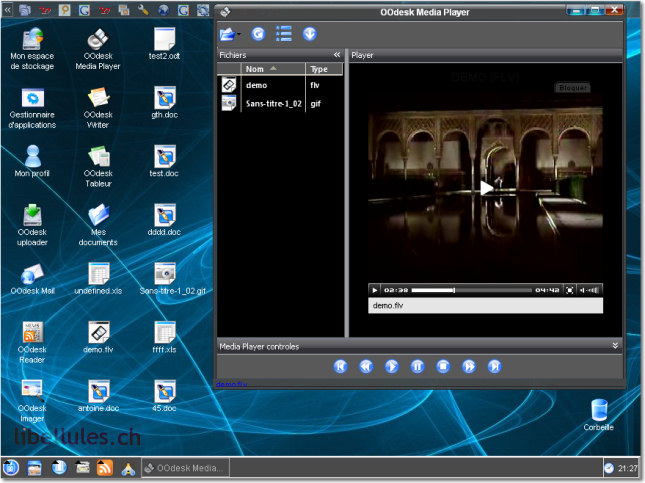Open antoine.doc desktop file
645x483 pixels.
point(98,396)
